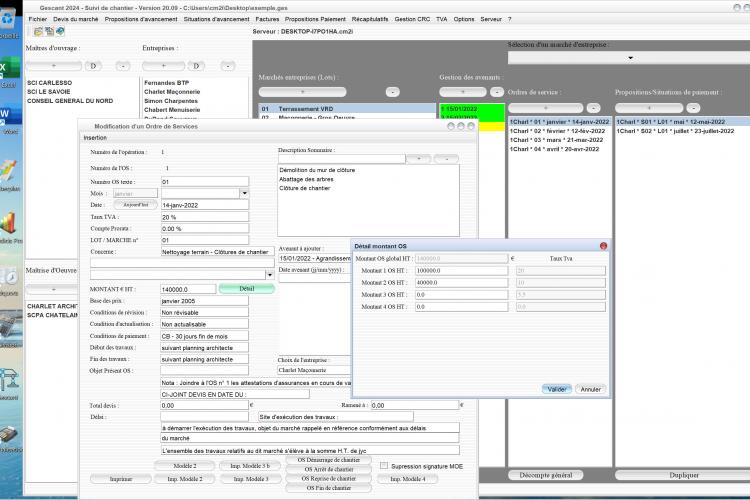Select the green 15/01/2022 avenant entry
The width and height of the screenshot is (750, 500).
[x=472, y=109]
